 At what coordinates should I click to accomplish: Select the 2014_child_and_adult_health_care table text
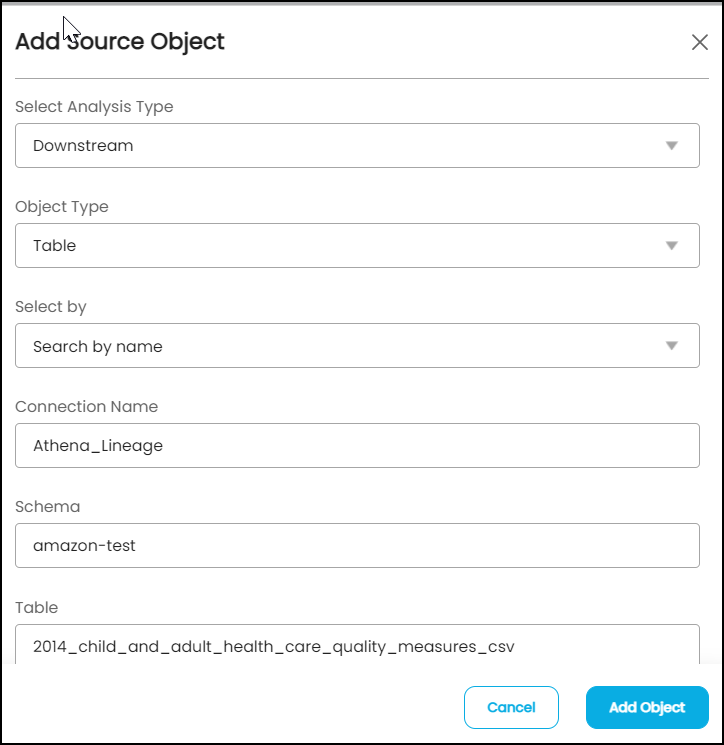tap(274, 647)
